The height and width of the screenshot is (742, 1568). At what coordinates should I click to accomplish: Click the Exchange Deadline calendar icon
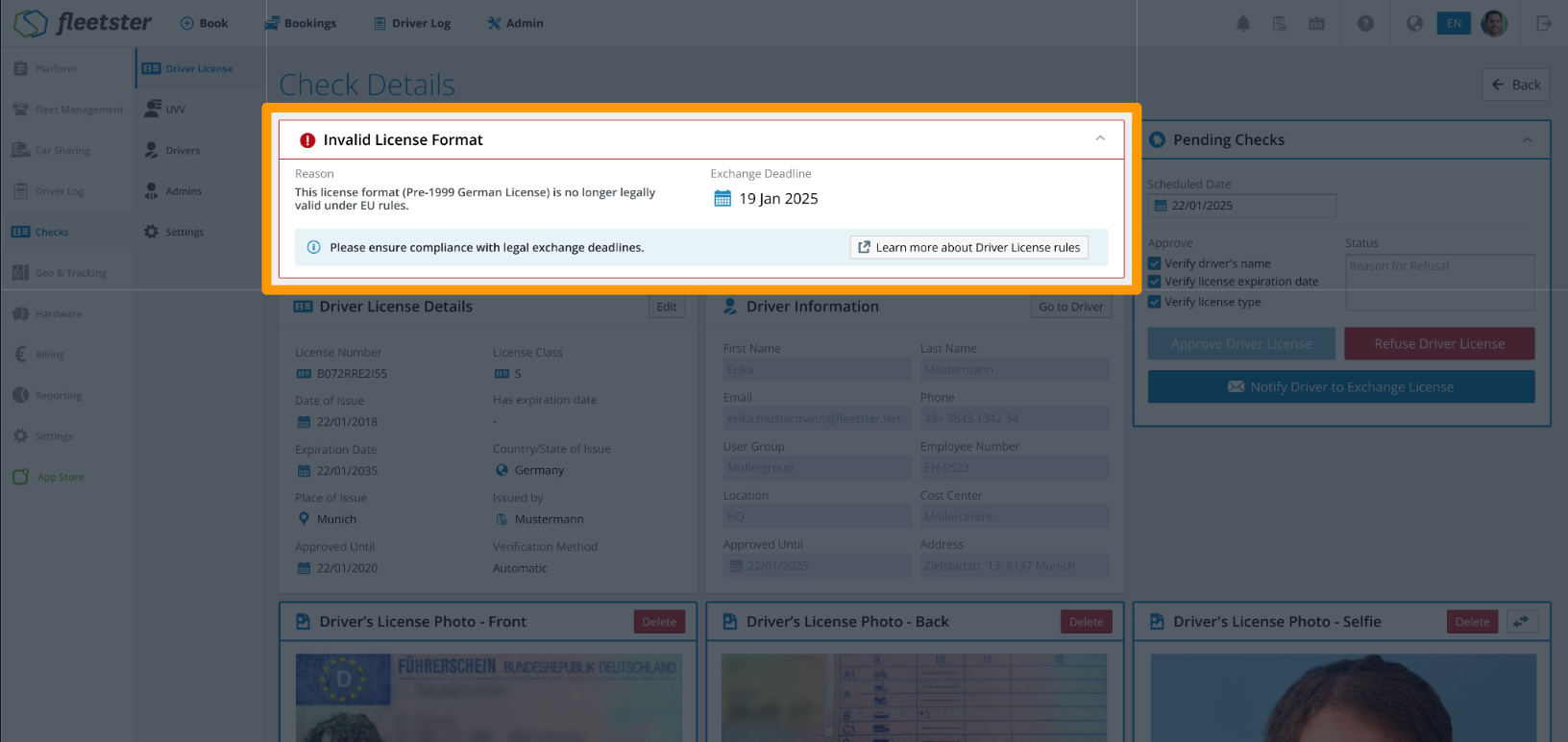pos(723,198)
